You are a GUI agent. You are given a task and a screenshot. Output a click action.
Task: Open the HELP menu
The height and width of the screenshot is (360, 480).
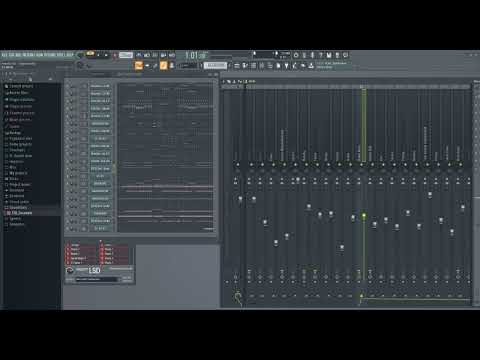(70, 55)
